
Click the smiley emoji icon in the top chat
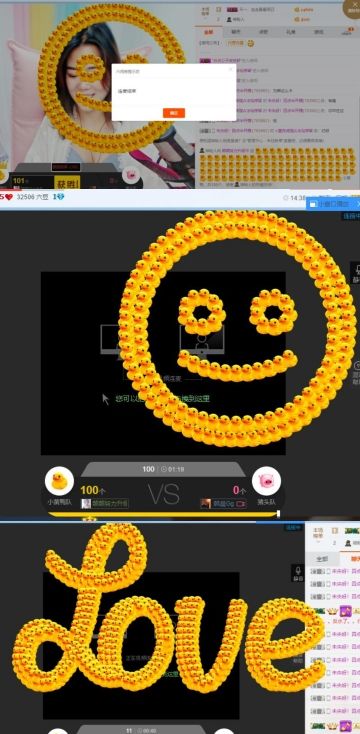click(x=251, y=44)
